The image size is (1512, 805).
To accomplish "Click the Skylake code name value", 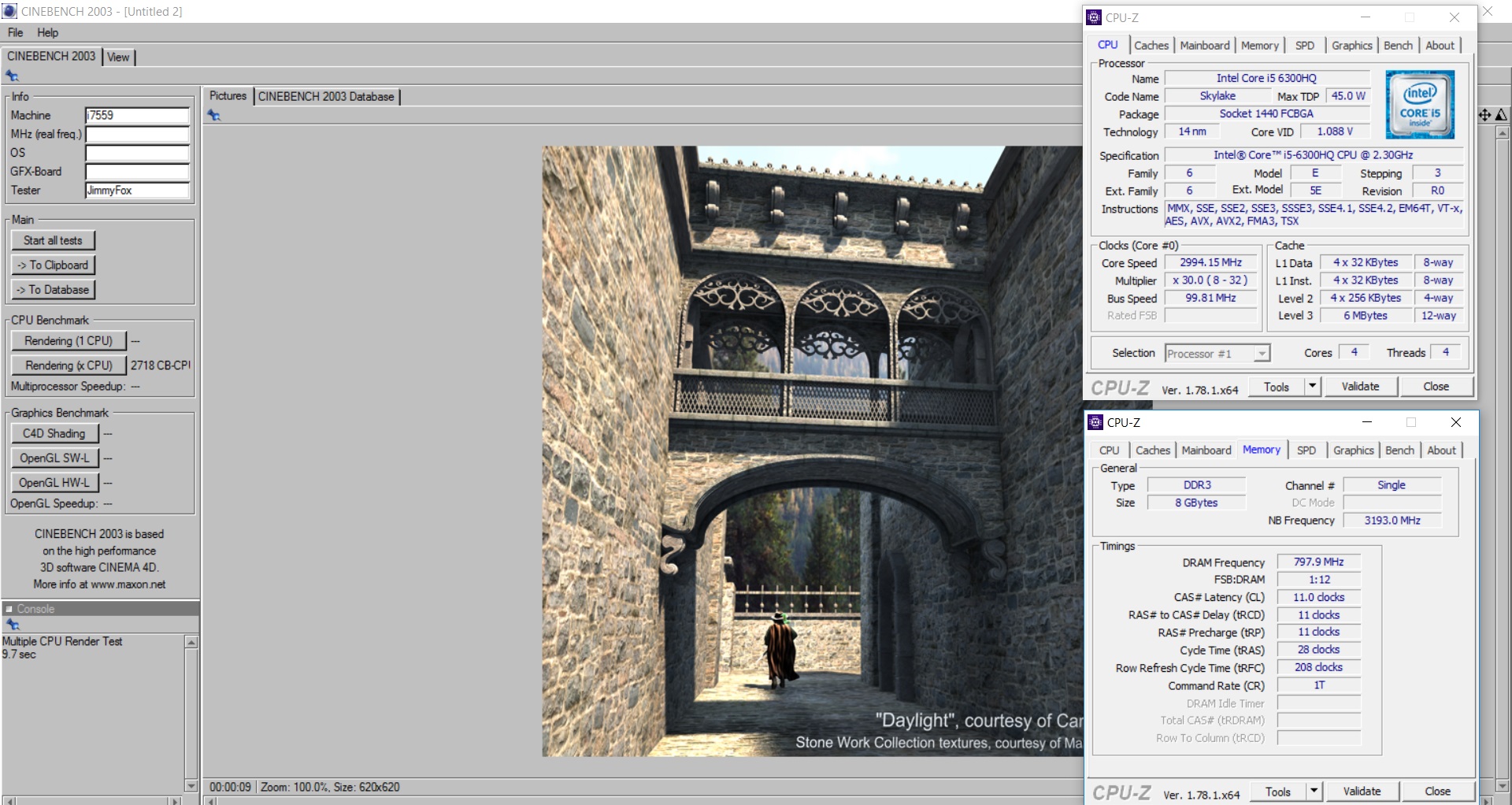I will pyautogui.click(x=1217, y=96).
